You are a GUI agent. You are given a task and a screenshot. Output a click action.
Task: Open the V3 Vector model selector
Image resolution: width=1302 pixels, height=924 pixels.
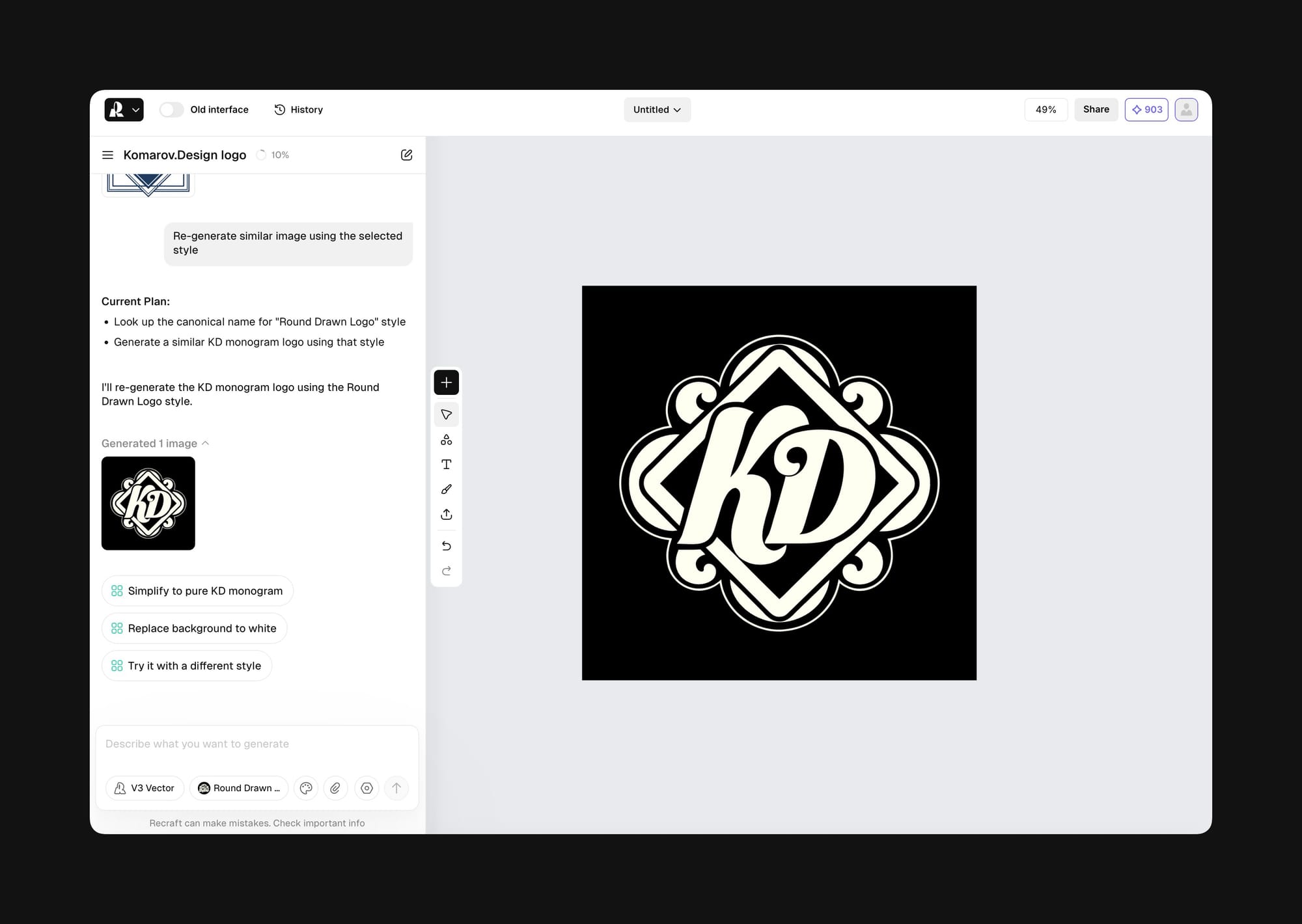point(145,788)
